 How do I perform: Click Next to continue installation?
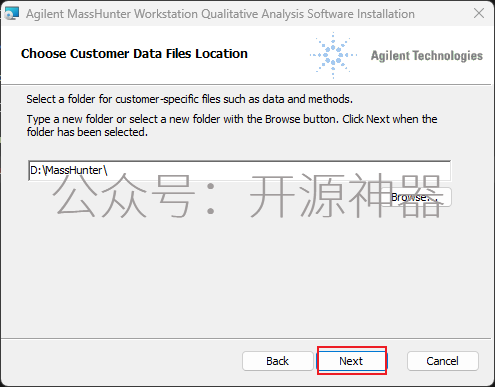point(351,361)
